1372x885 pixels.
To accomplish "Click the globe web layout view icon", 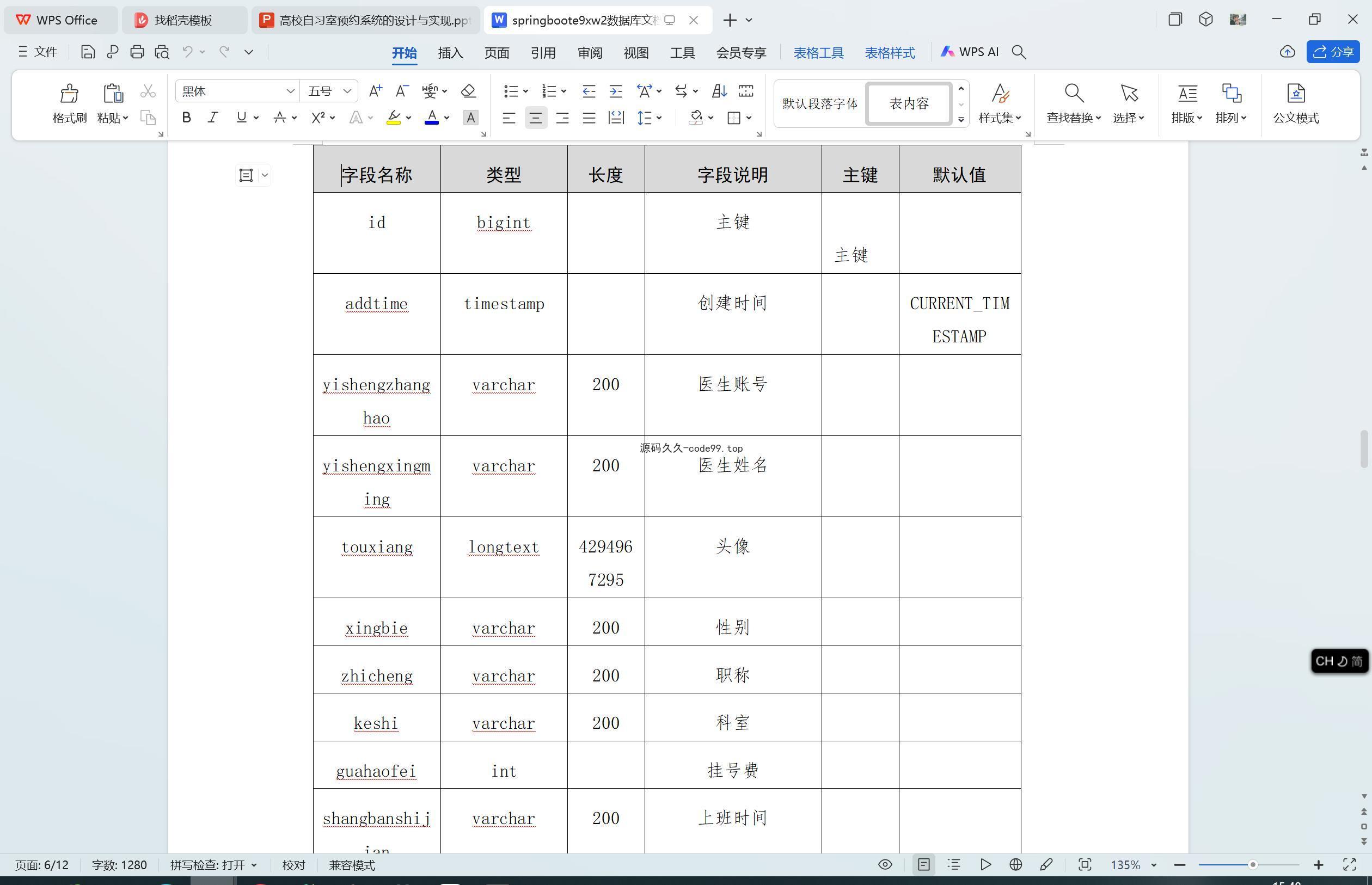I will [1015, 864].
